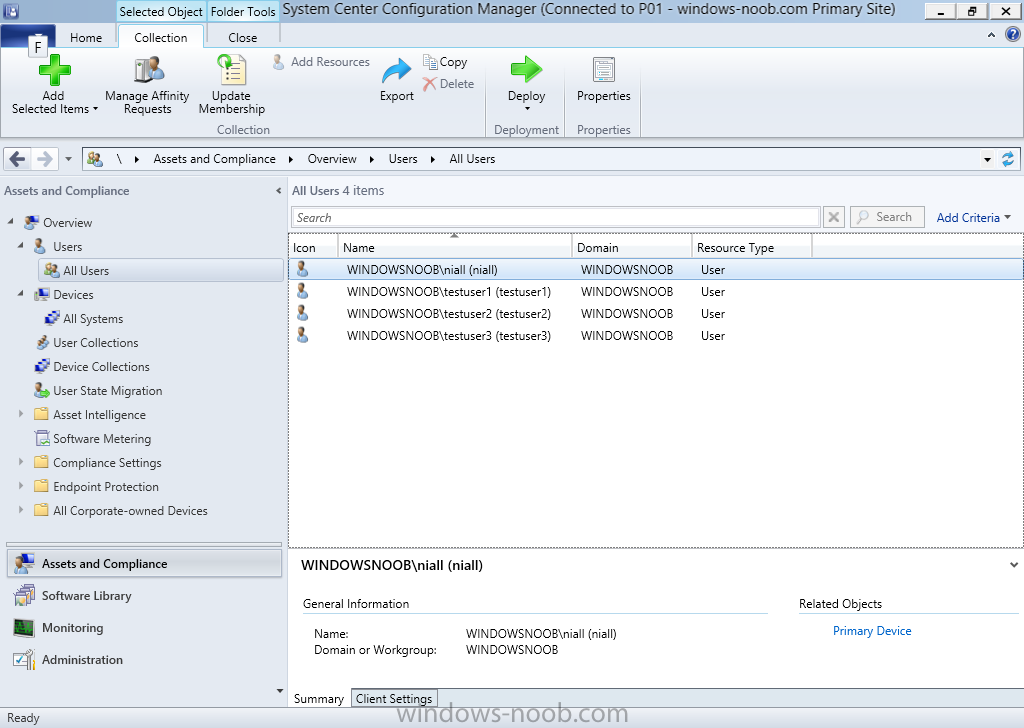The width and height of the screenshot is (1024, 728).
Task: Minimize the ribbon with the up arrow
Action: point(991,35)
